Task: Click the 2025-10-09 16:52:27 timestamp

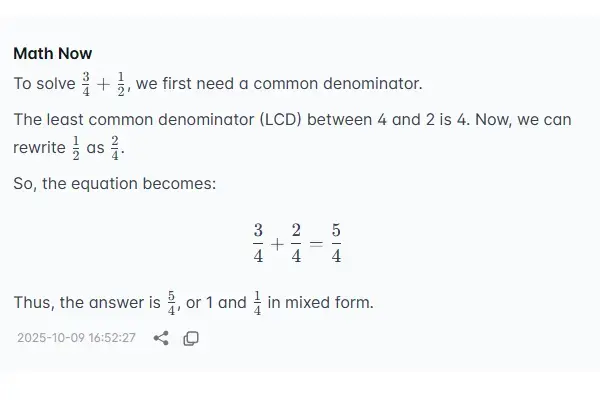Action: (x=76, y=338)
